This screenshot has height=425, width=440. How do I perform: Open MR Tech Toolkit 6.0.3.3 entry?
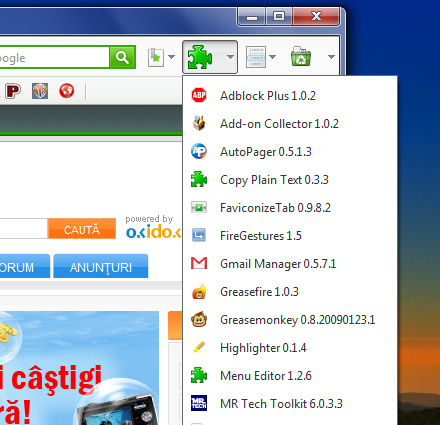pyautogui.click(x=290, y=404)
